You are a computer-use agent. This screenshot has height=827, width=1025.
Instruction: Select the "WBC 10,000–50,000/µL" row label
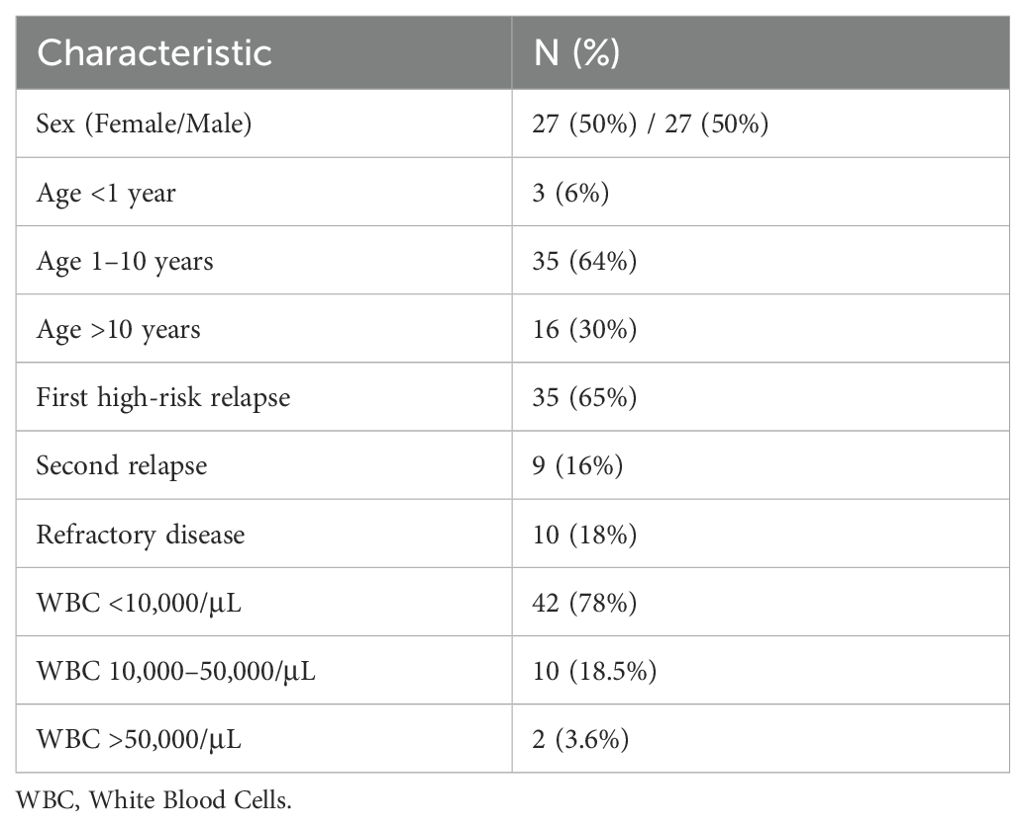click(x=176, y=671)
